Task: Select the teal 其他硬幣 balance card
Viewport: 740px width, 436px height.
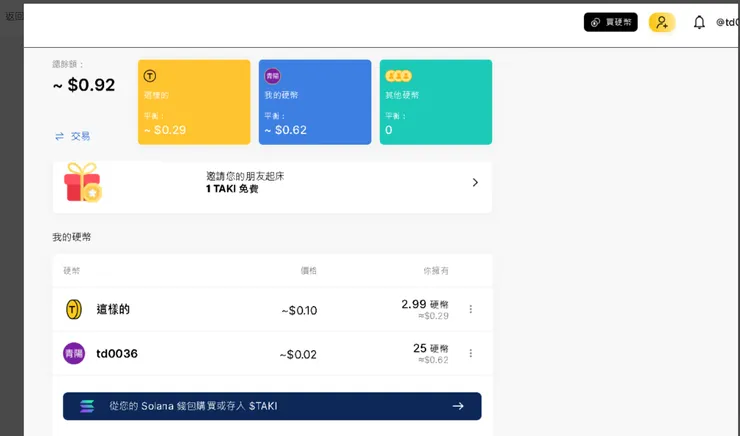Action: [436, 102]
